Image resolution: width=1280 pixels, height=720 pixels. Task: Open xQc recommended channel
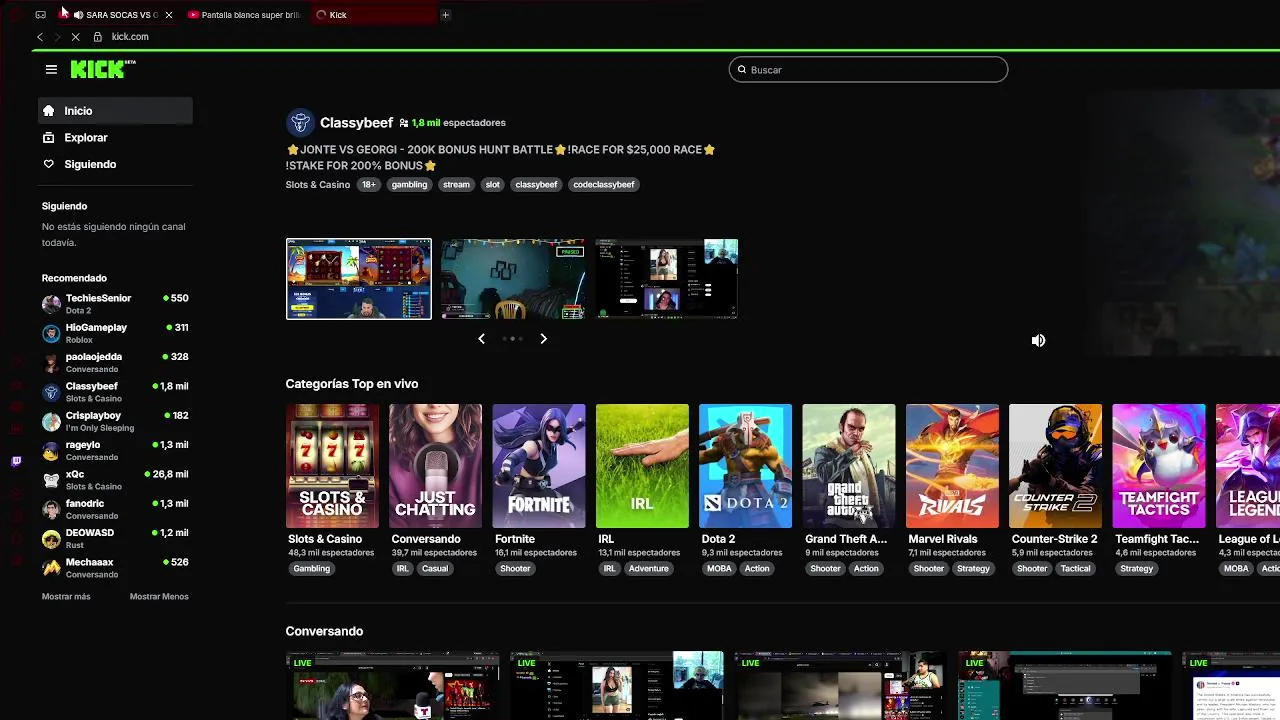(x=115, y=480)
